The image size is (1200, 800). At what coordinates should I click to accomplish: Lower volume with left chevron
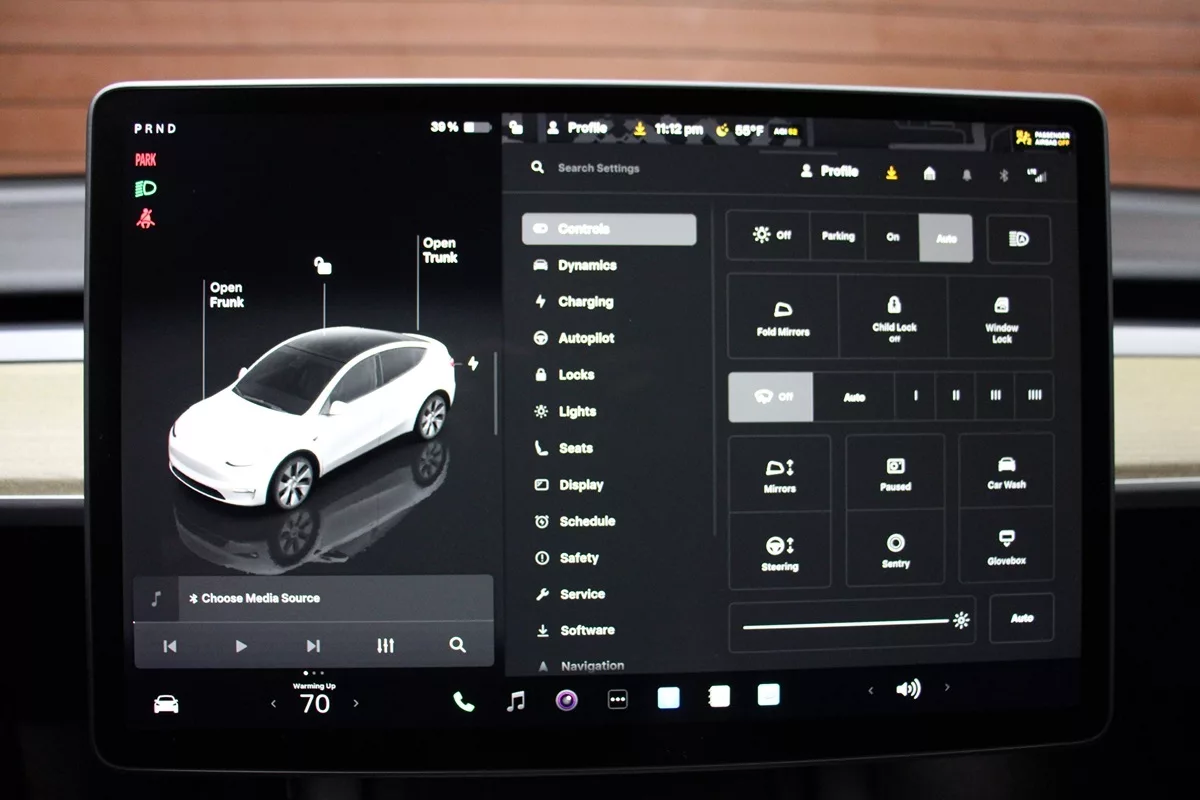pos(870,690)
